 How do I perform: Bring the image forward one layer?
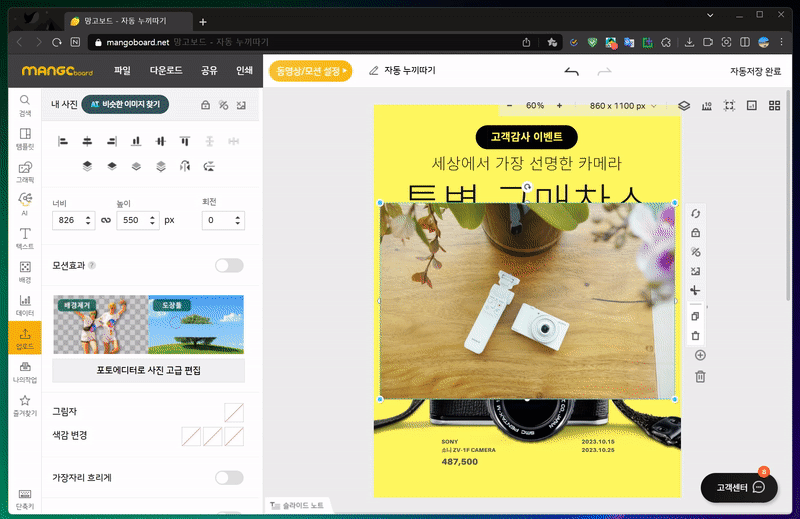click(112, 166)
